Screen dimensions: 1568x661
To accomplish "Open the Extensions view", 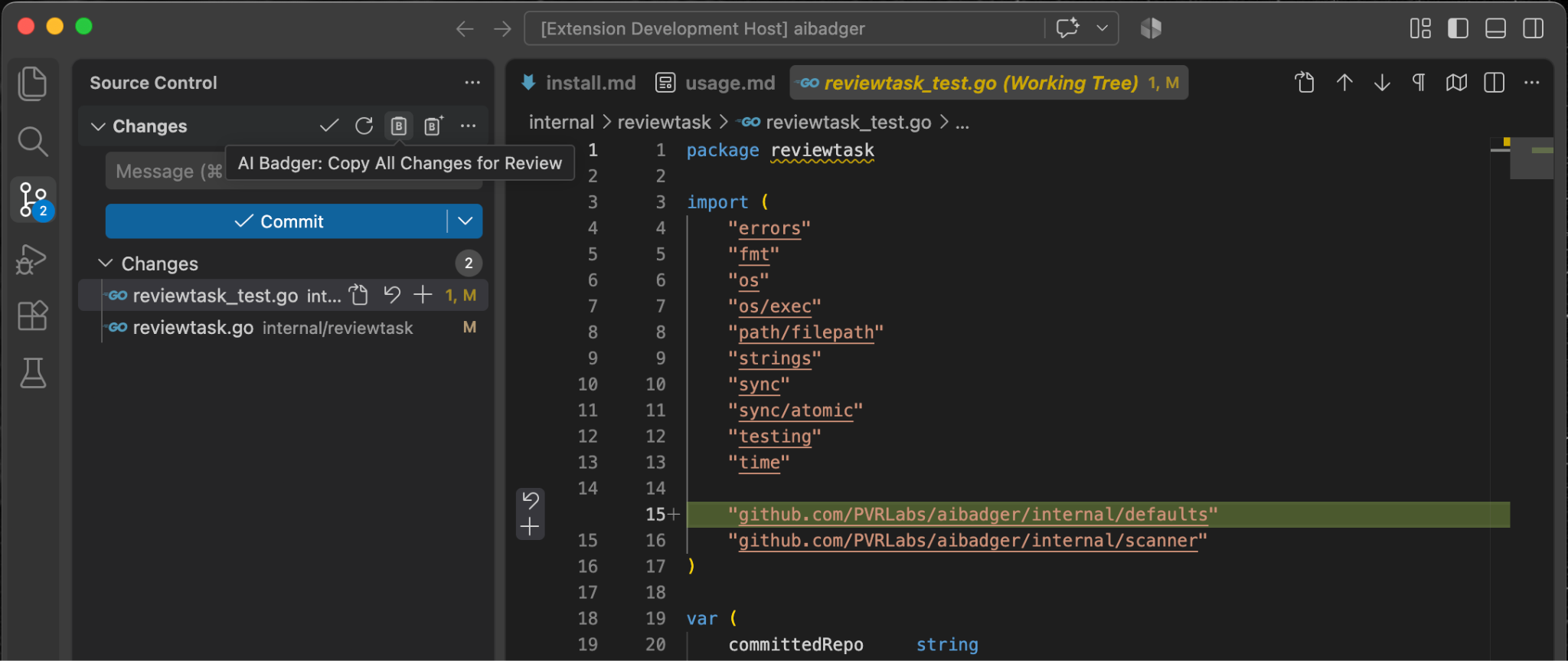I will tap(32, 315).
